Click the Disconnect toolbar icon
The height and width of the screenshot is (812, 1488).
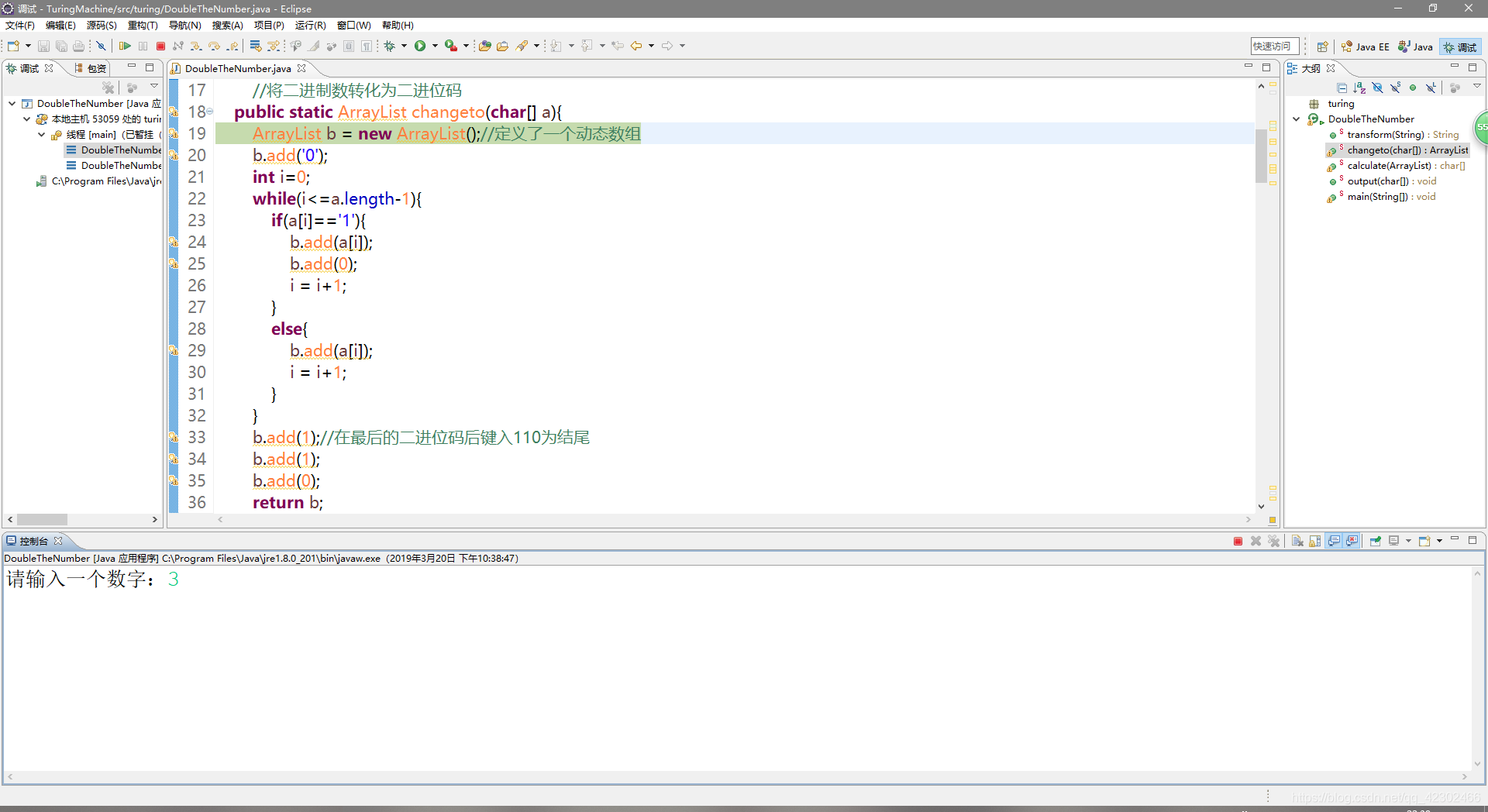pos(179,46)
